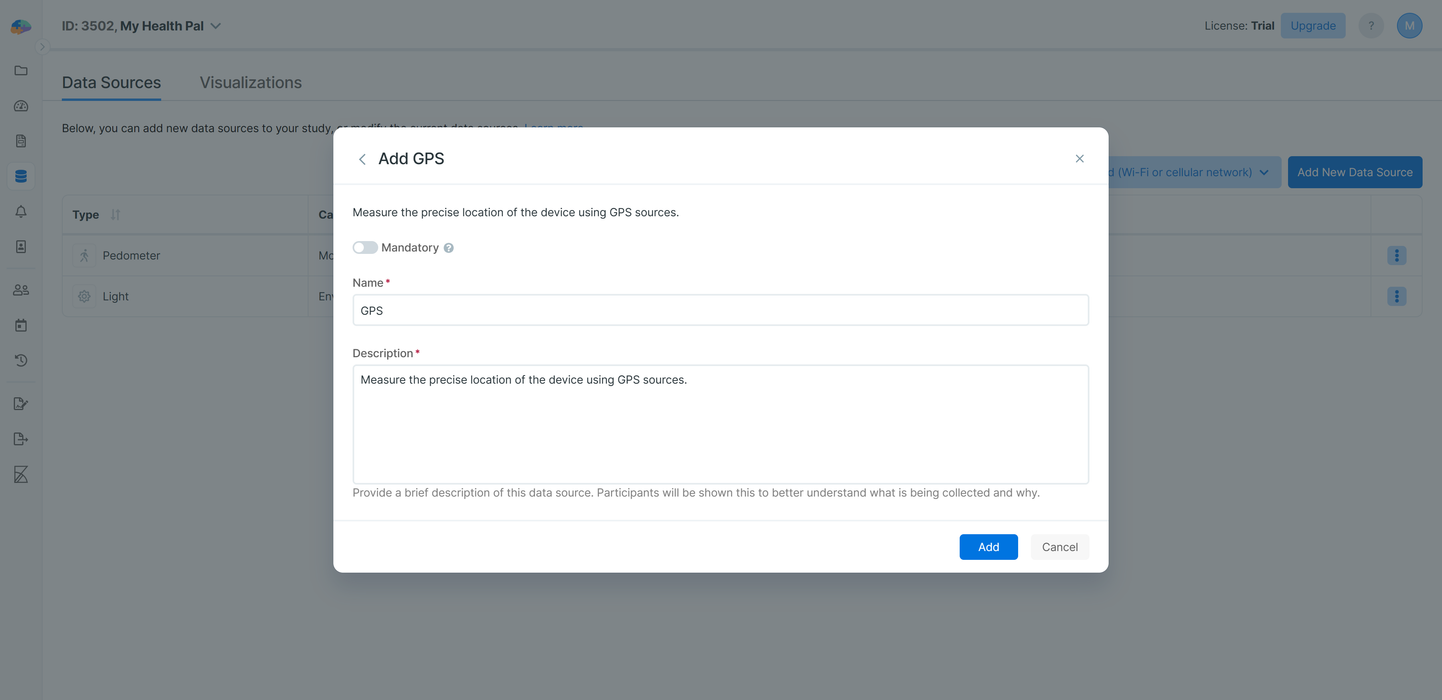1442x700 pixels.
Task: Open the Projects folder icon in sidebar
Action: [x=20, y=70]
